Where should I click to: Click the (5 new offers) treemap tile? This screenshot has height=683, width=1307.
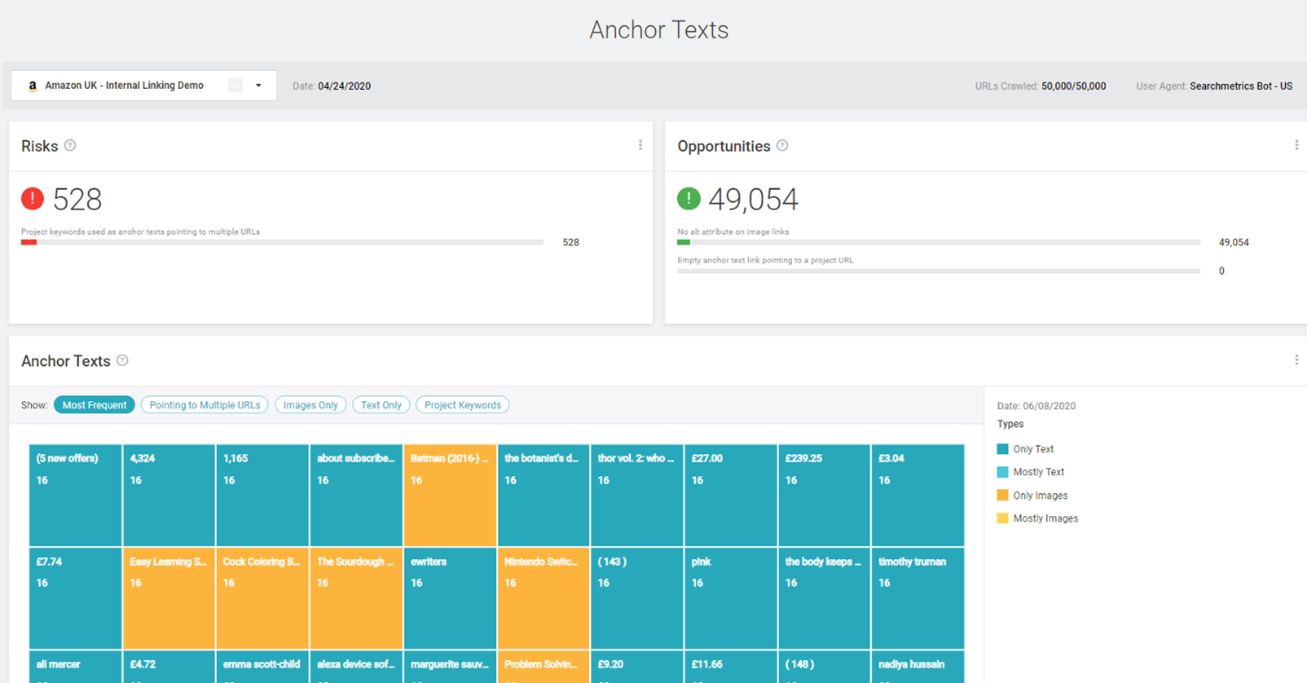pos(75,495)
